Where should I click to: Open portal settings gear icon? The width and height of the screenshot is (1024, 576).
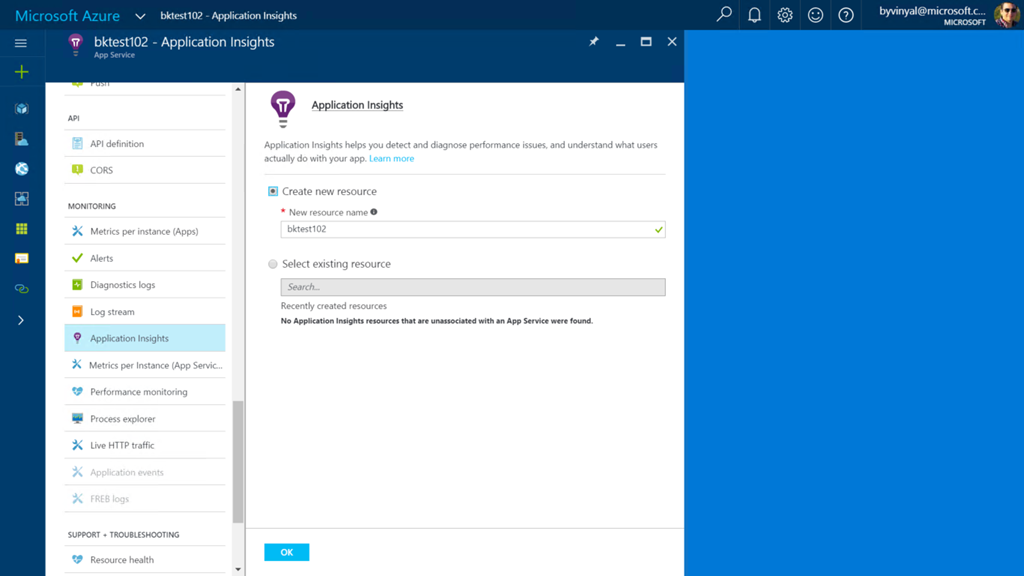tap(785, 15)
